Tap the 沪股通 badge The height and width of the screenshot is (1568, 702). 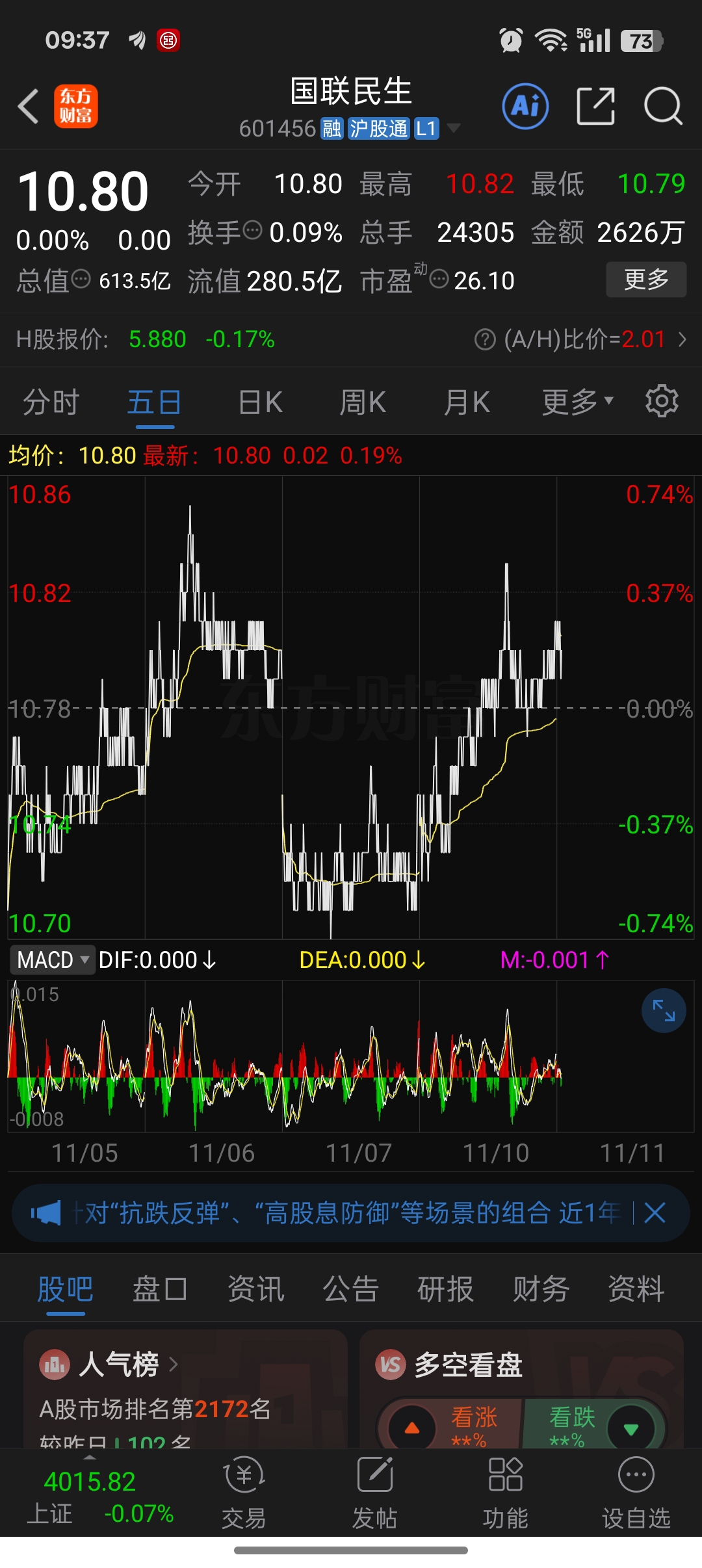coord(378,129)
